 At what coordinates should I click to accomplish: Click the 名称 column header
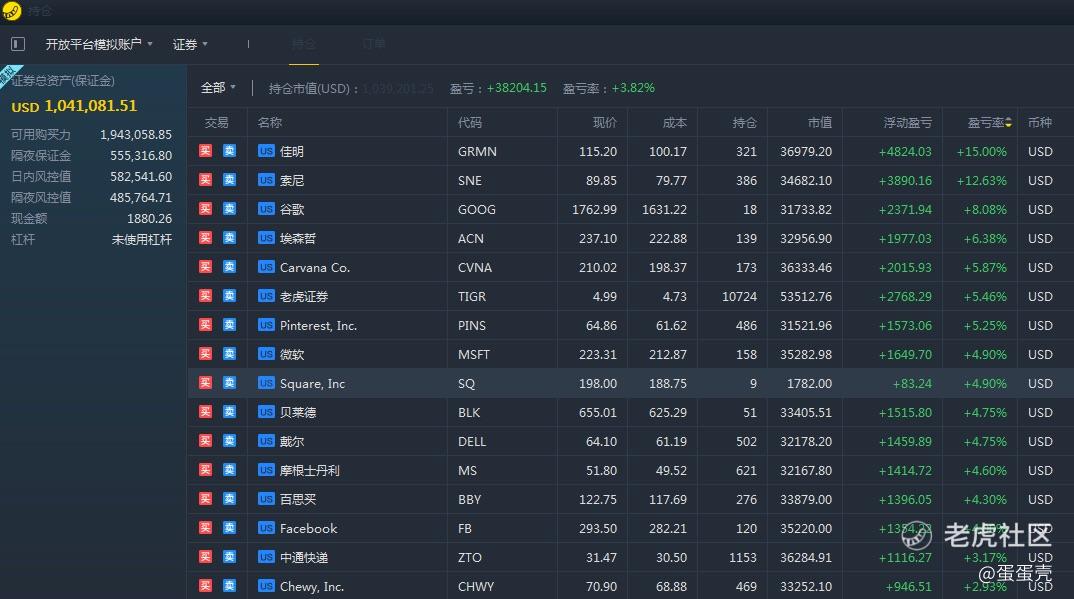click(270, 123)
